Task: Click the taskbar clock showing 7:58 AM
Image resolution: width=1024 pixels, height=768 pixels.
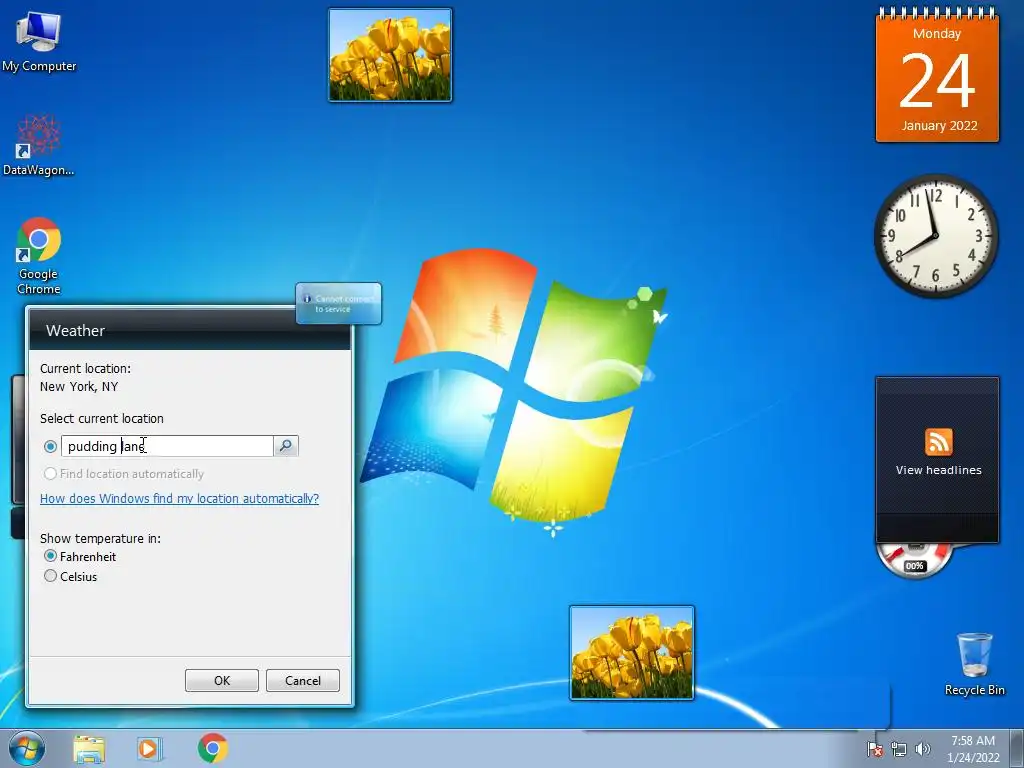Action: click(x=973, y=749)
